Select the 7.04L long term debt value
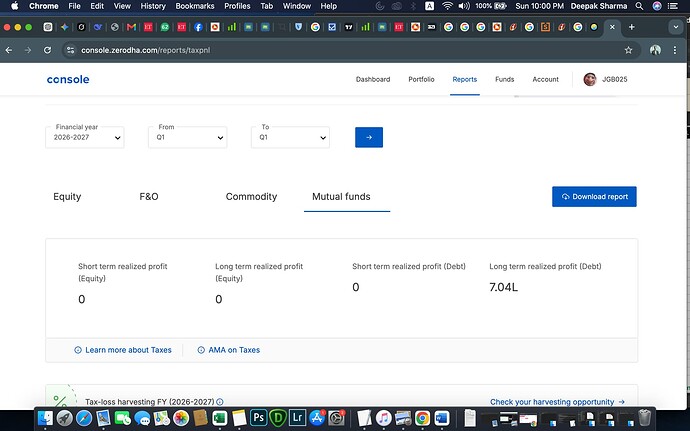The height and width of the screenshot is (431, 690). pos(503,287)
